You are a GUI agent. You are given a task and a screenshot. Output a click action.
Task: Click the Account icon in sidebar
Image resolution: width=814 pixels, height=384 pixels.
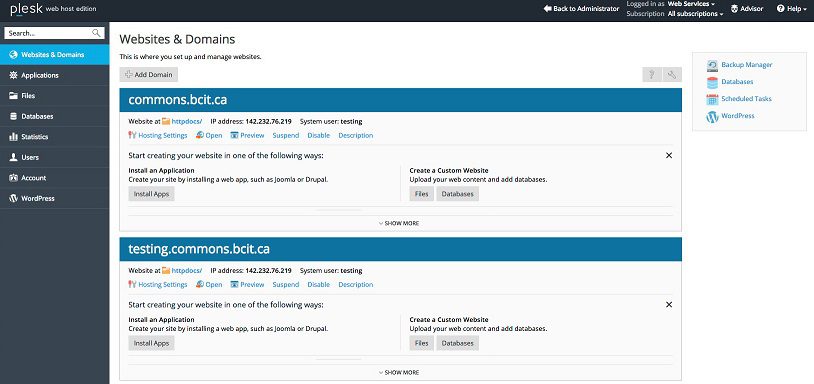pos(13,177)
